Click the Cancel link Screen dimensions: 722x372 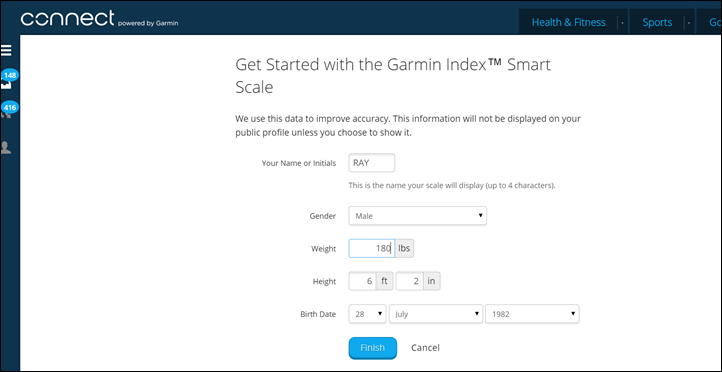point(425,348)
